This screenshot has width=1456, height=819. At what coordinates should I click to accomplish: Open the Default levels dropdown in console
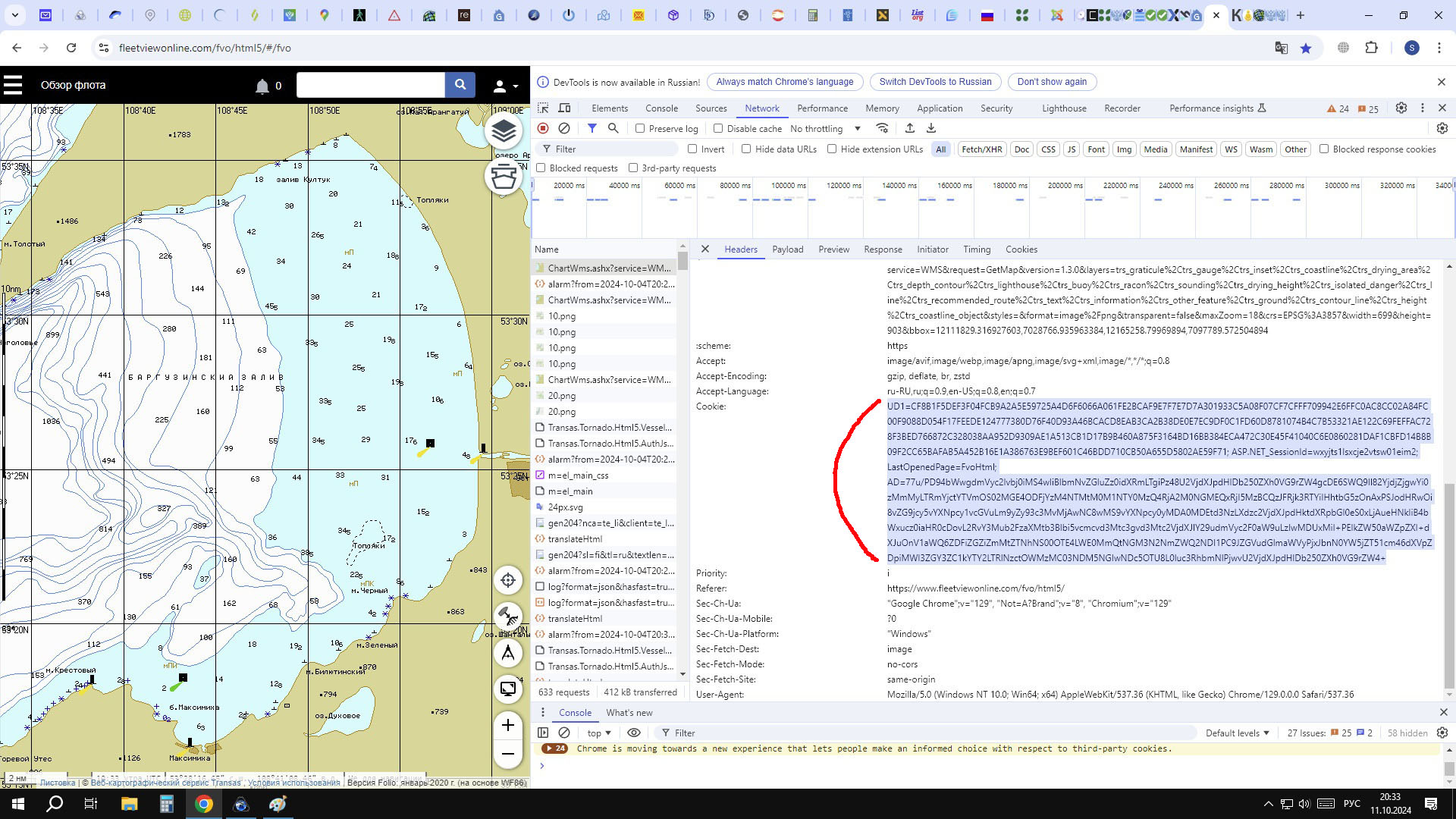(x=1237, y=733)
